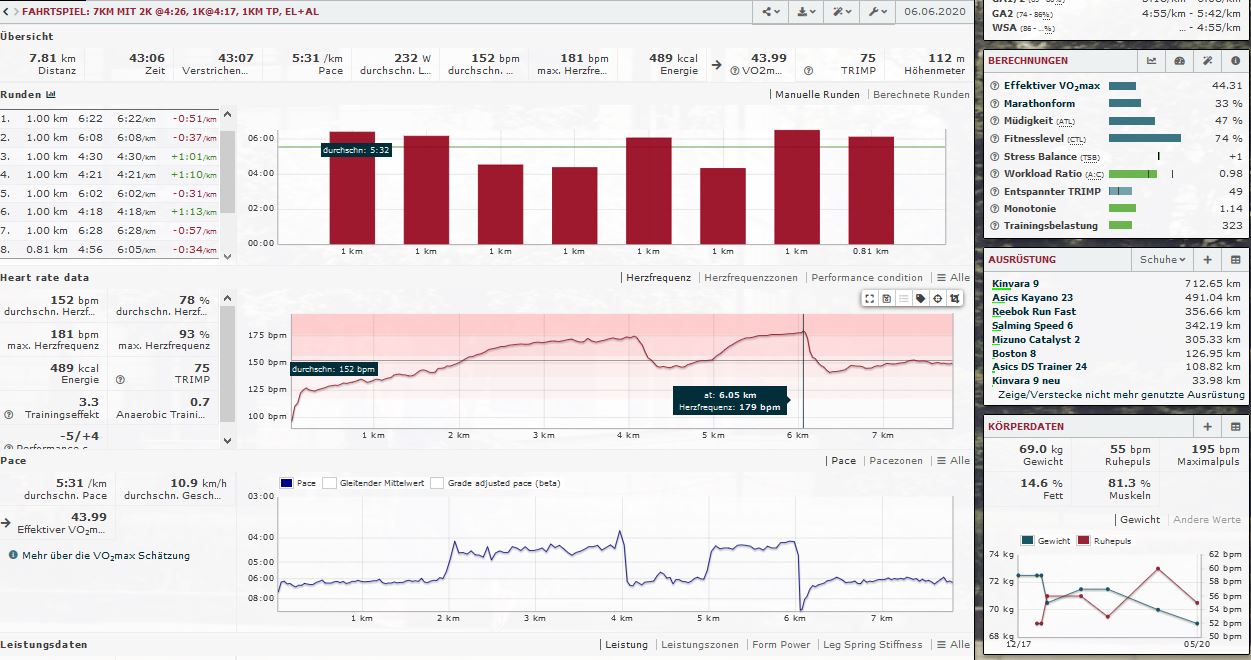Screen dimensions: 1251x660
Task: Open the share dropdown in activity toolbar
Action: [771, 12]
